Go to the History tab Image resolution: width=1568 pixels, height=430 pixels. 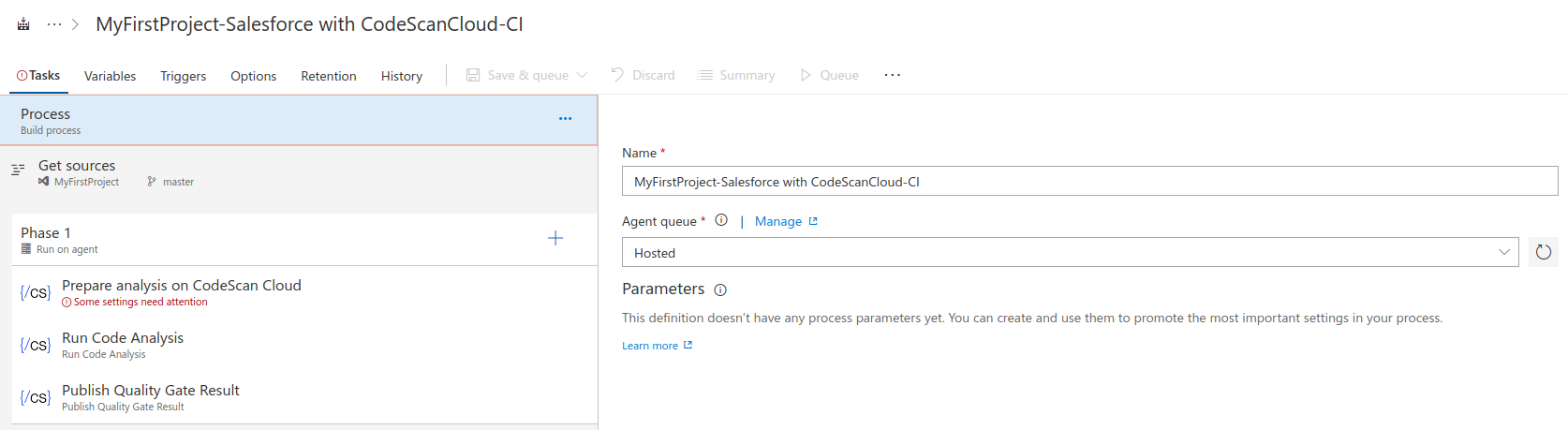coord(401,76)
